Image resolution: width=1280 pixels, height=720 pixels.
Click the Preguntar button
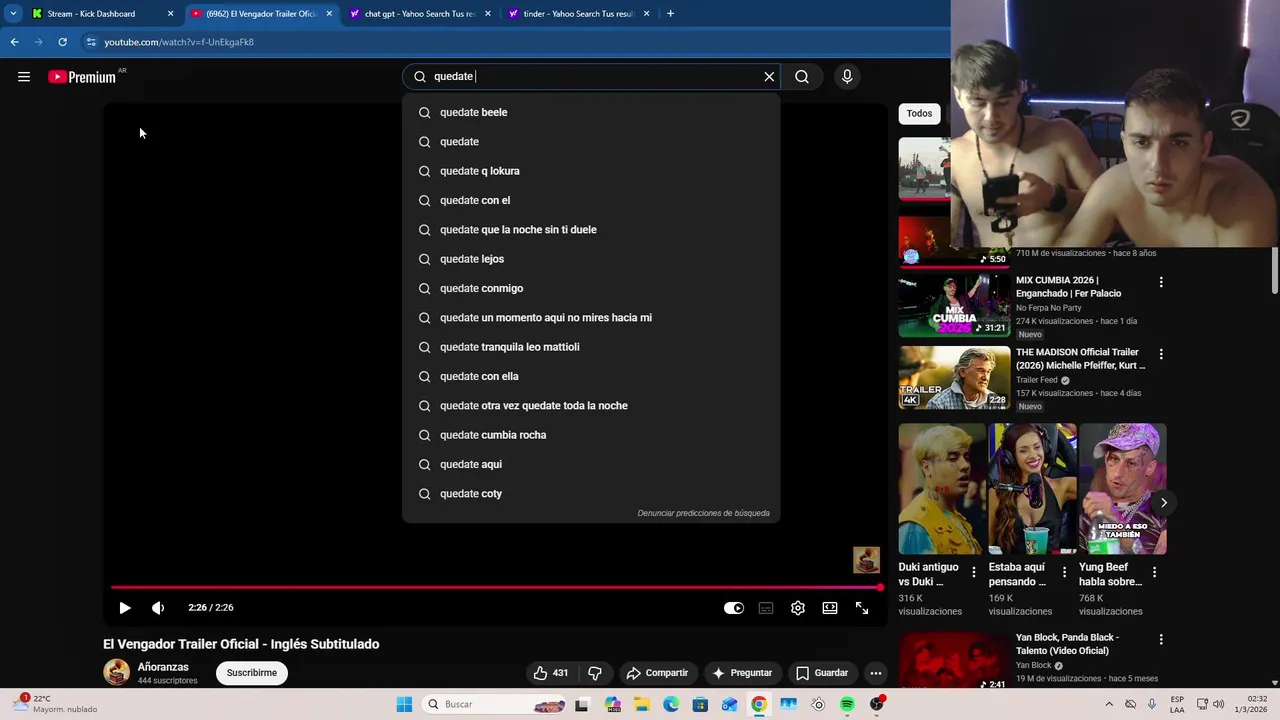click(x=742, y=673)
